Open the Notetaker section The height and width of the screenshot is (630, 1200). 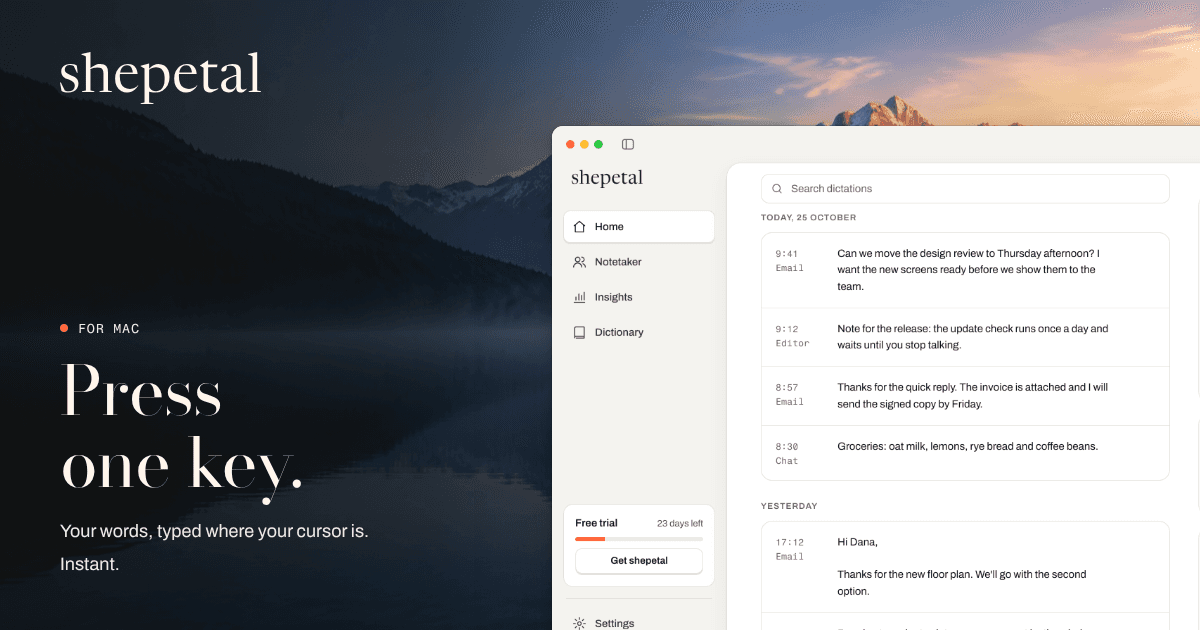click(639, 262)
